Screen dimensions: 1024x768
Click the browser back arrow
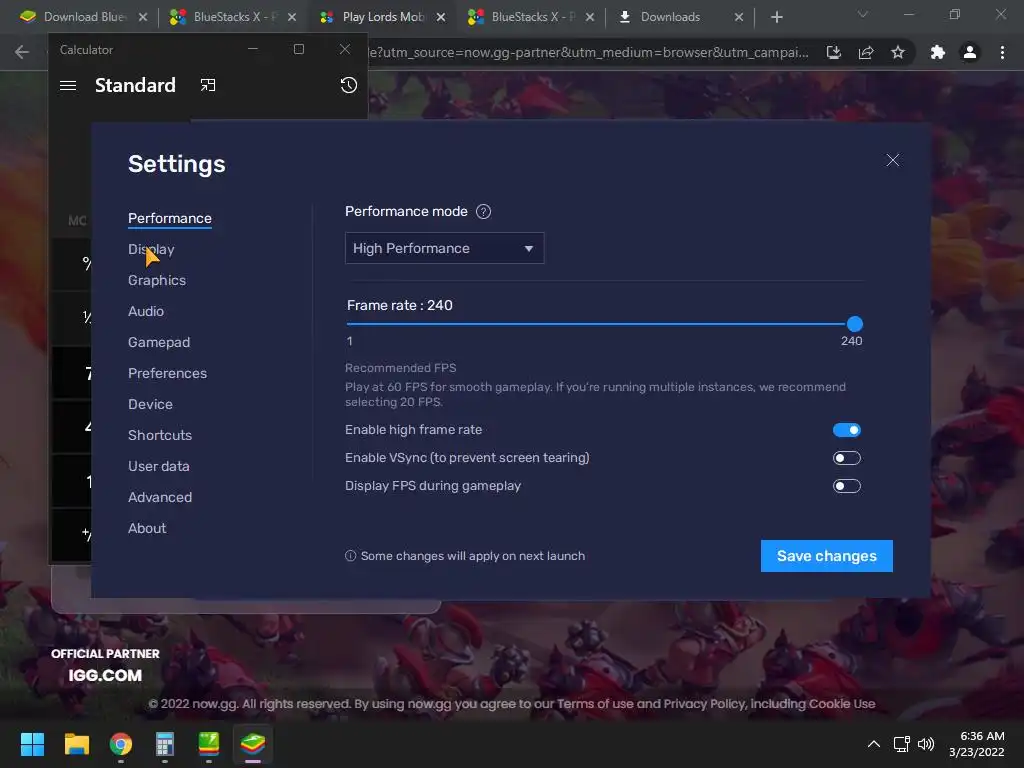[22, 52]
